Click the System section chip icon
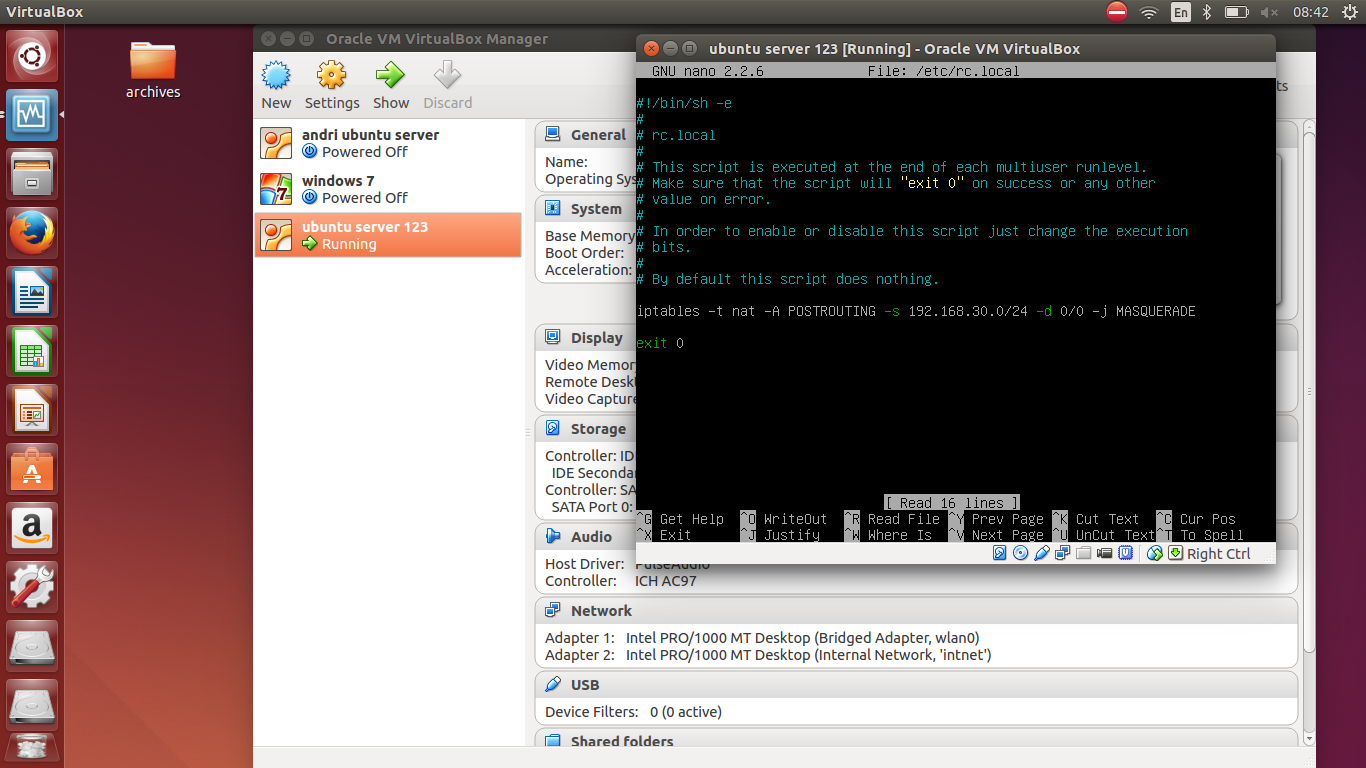Viewport: 1366px width, 768px height. (553, 209)
